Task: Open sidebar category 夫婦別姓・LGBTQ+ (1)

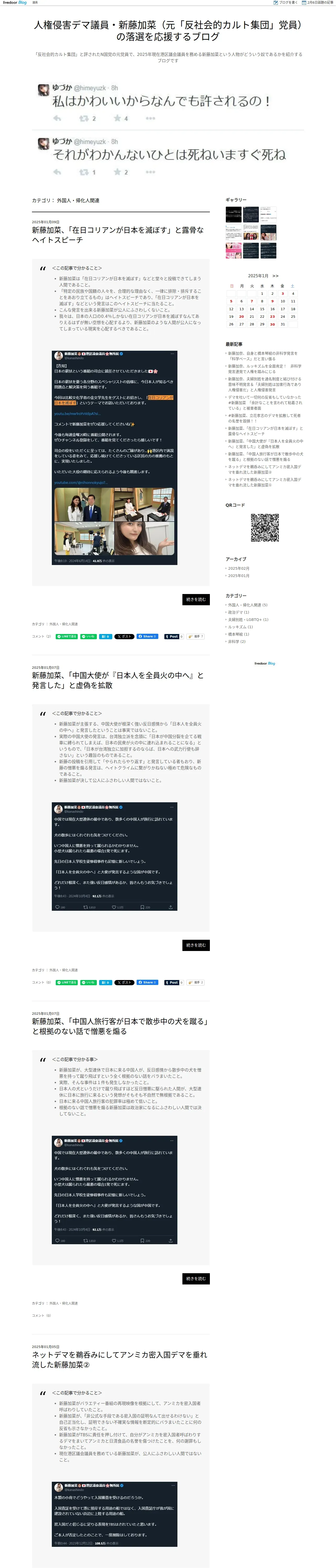Action: (248, 620)
